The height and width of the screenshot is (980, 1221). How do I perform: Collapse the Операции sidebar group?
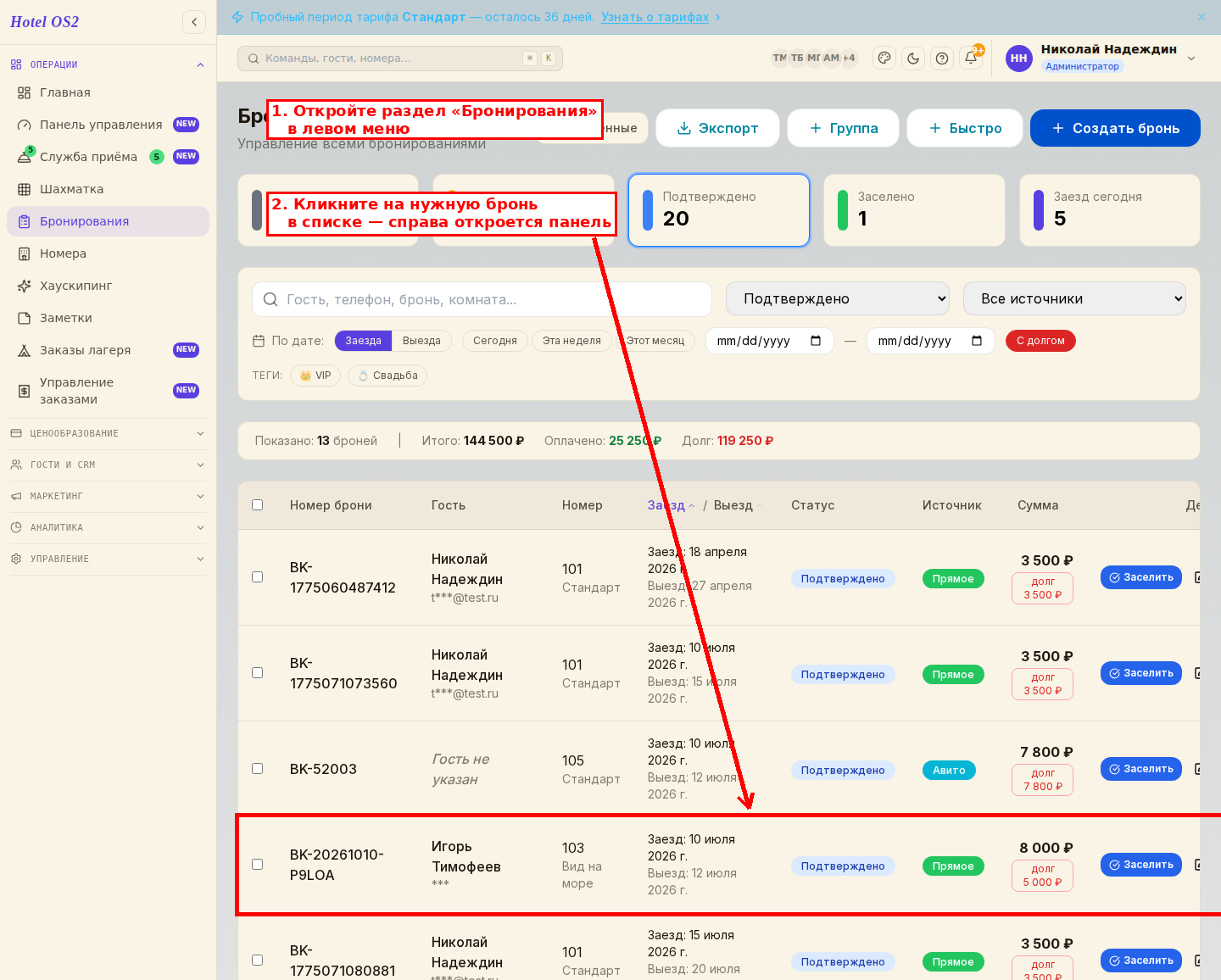tap(108, 64)
